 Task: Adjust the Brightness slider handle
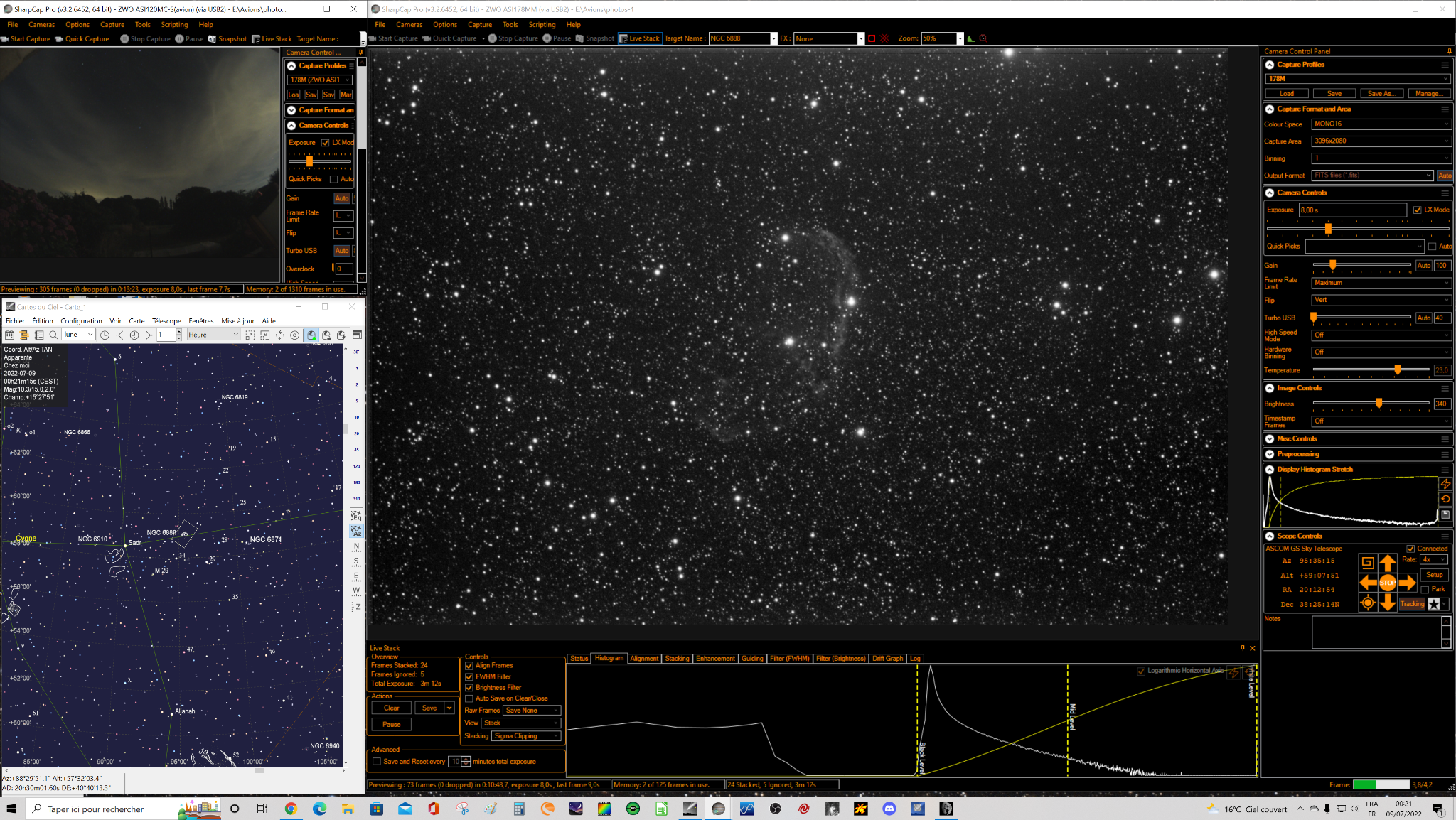1379,403
